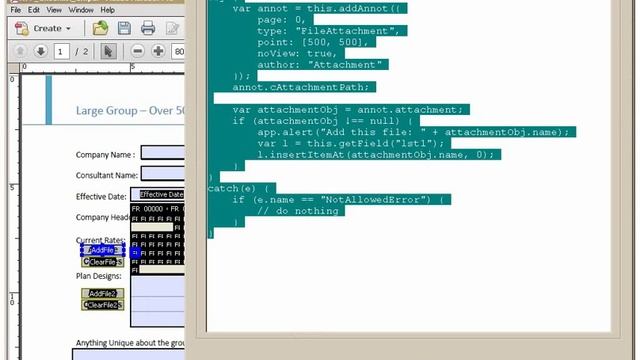Click the zoom in plus icon
This screenshot has width=640, height=360.
pyautogui.click(x=158, y=51)
